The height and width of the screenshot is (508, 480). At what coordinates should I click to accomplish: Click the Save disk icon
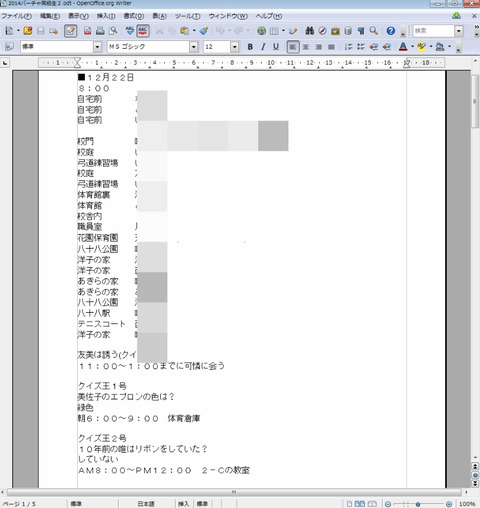point(41,31)
